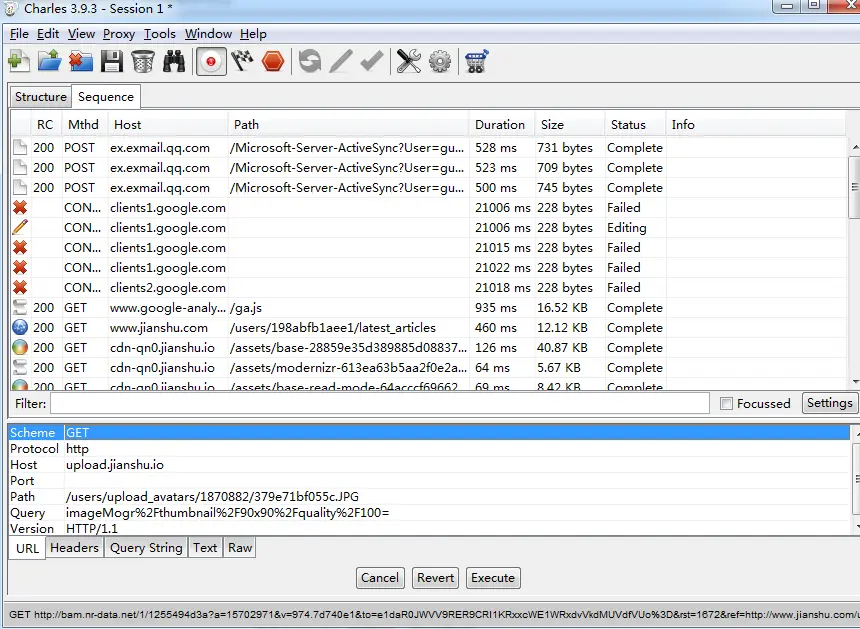
Task: Switch to the Query String tab
Action: tap(146, 548)
